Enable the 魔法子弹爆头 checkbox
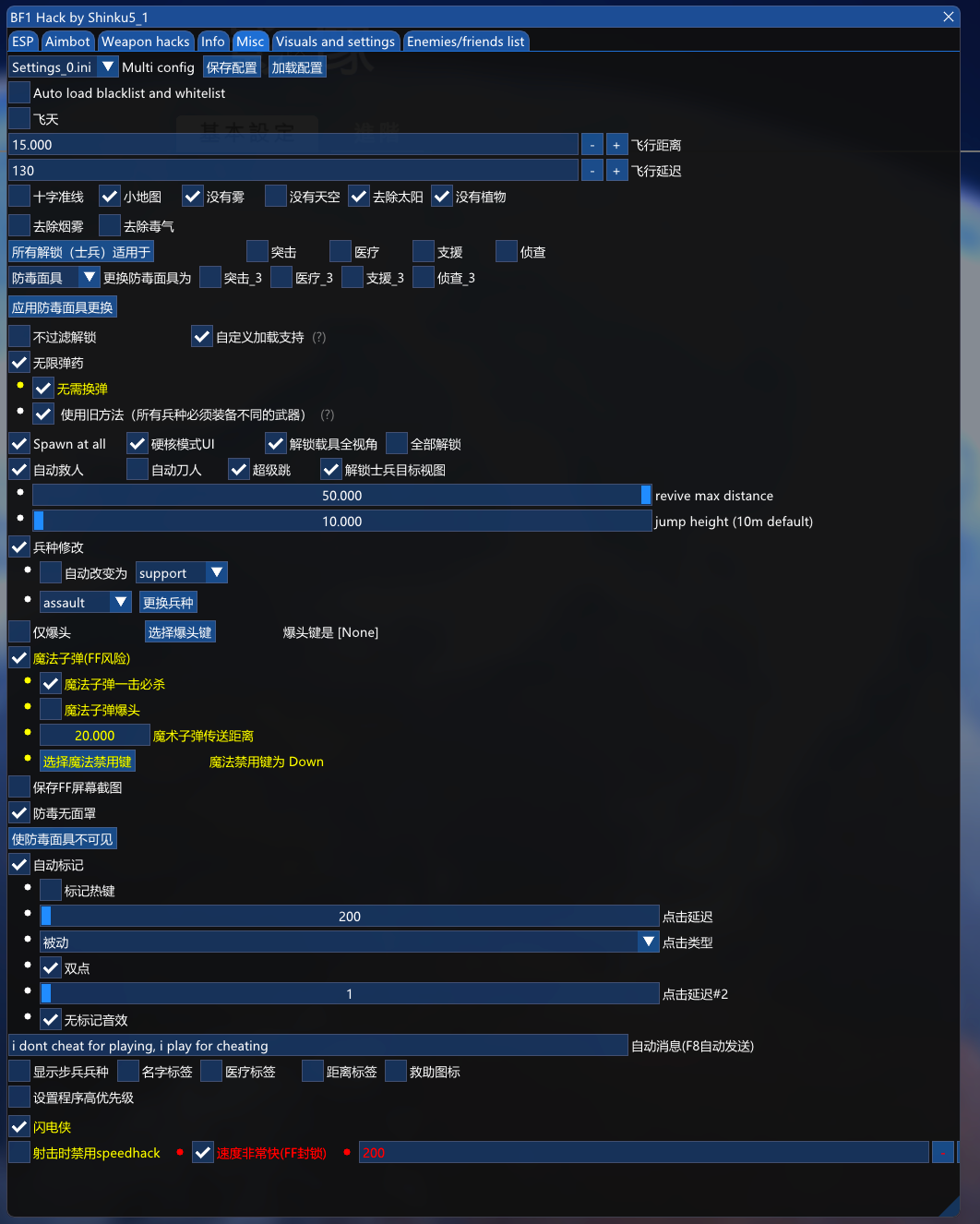The image size is (980, 1224). [x=51, y=710]
